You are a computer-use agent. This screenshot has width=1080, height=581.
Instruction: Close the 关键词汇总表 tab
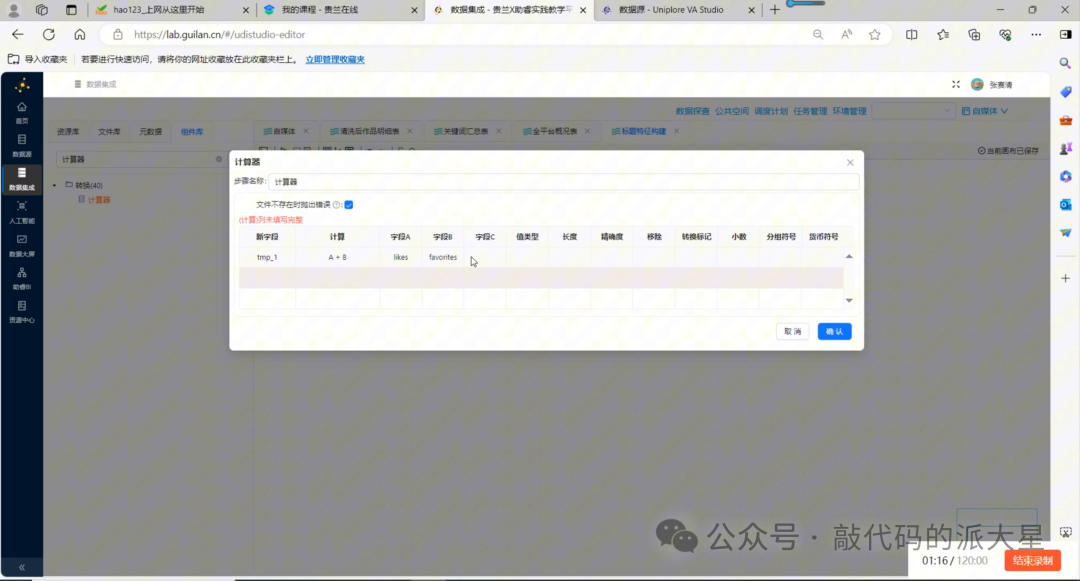tap(499, 131)
